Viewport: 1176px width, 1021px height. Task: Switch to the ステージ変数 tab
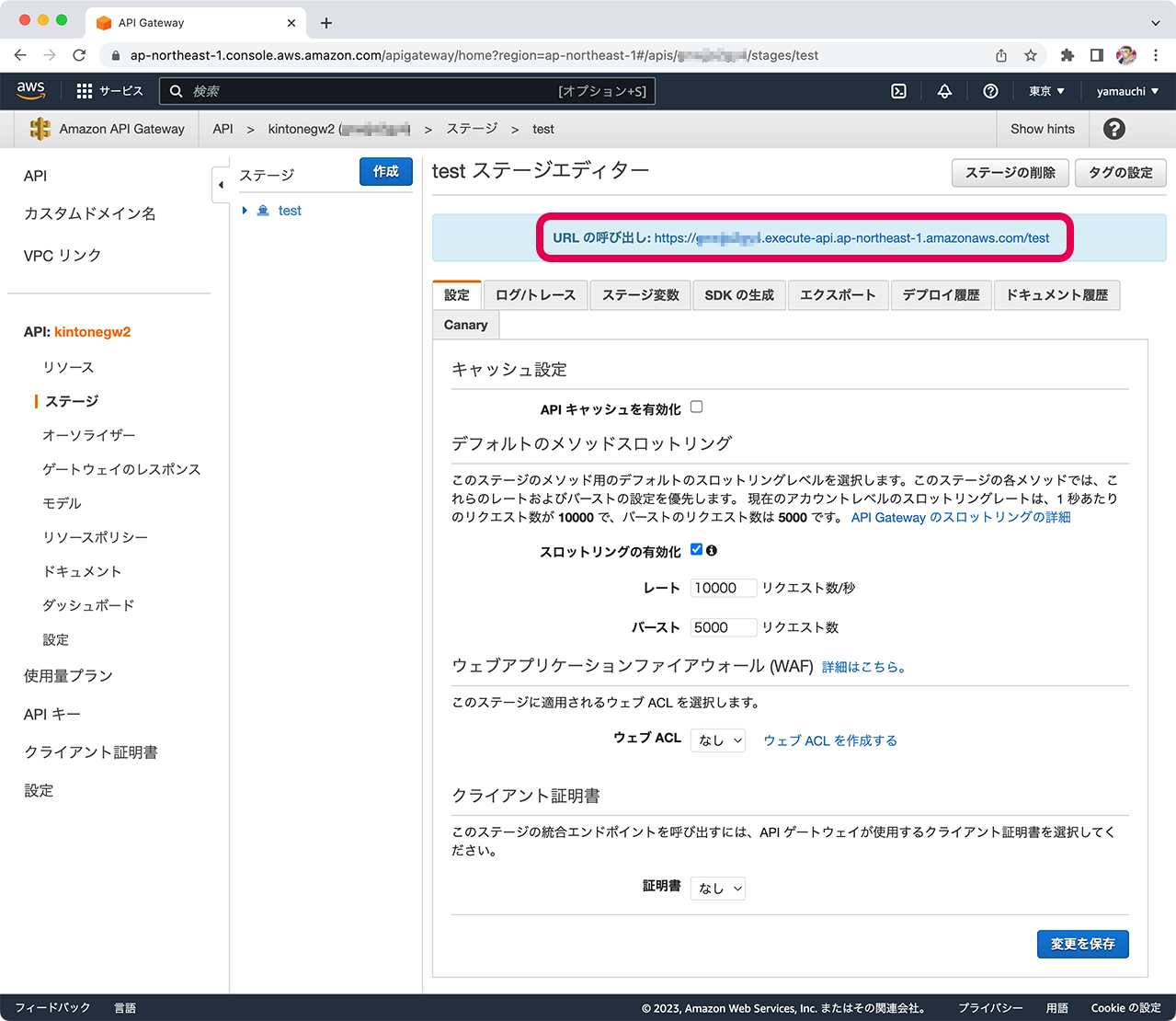pyautogui.click(x=641, y=295)
